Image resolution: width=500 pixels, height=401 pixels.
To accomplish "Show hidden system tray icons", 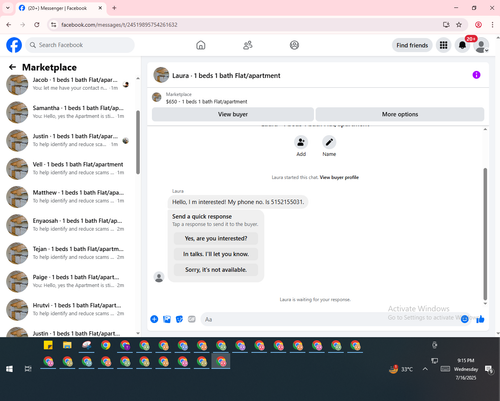I will click(425, 369).
